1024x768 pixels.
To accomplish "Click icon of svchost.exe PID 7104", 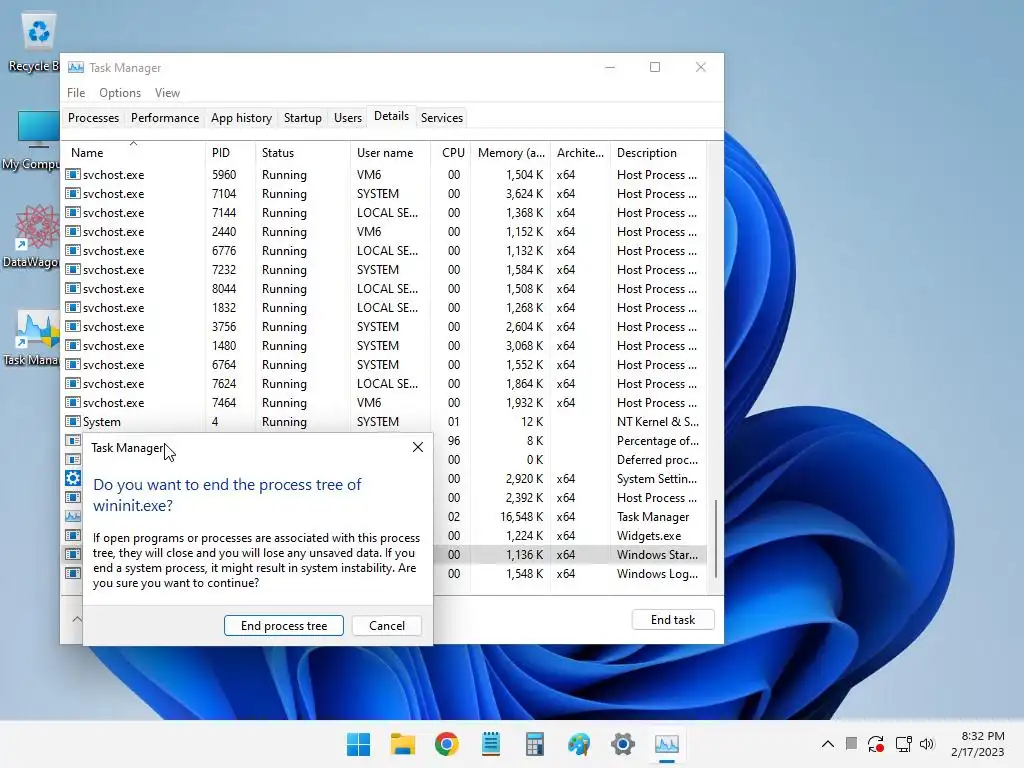I will [x=72, y=193].
